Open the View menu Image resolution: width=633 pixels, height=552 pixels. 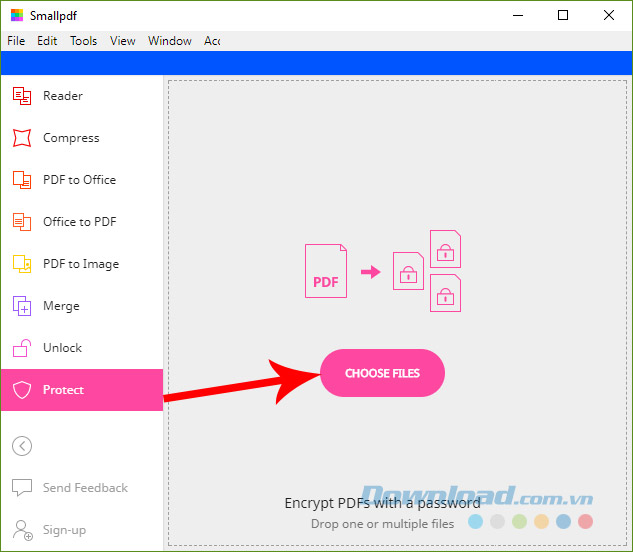point(123,41)
